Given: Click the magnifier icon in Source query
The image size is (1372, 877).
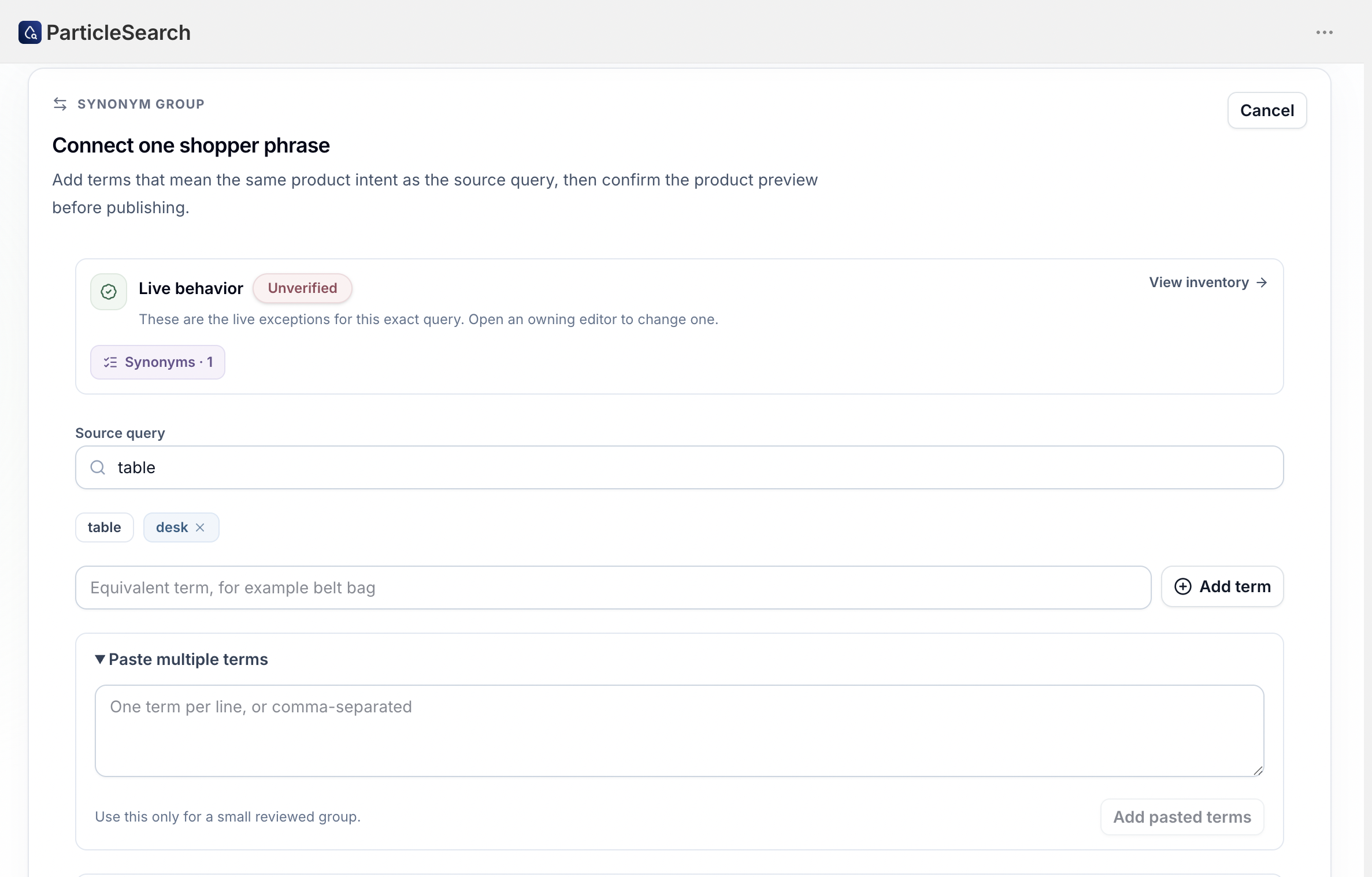Looking at the screenshot, I should click(98, 467).
